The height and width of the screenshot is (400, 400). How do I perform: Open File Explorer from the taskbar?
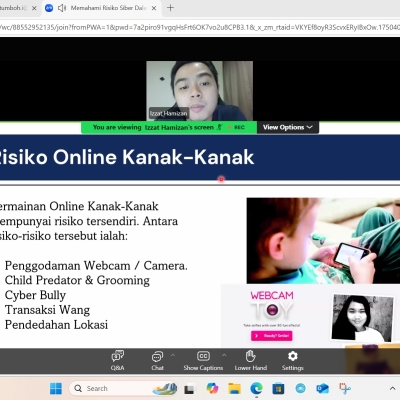pos(234,388)
